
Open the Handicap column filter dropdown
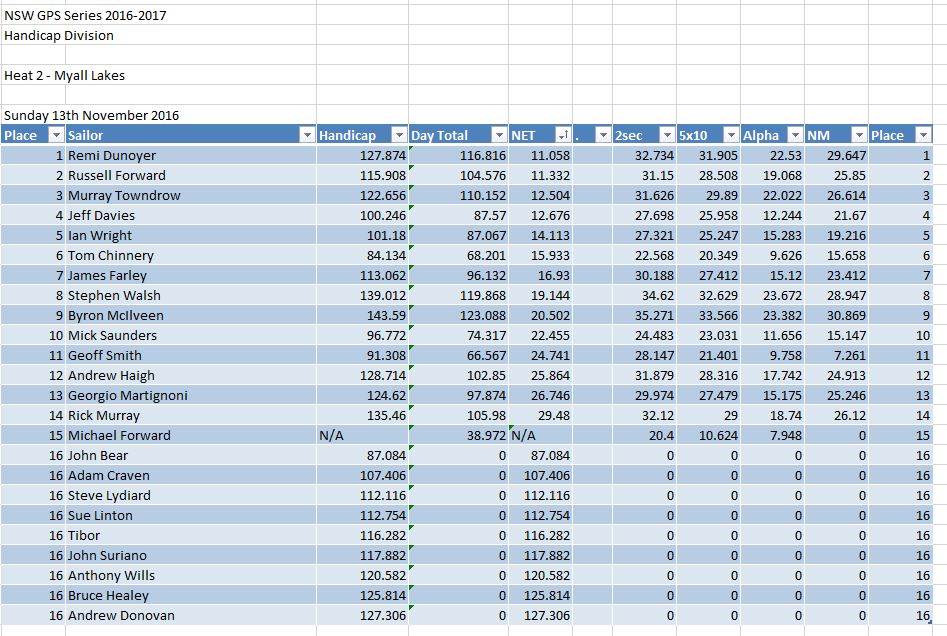pos(399,135)
